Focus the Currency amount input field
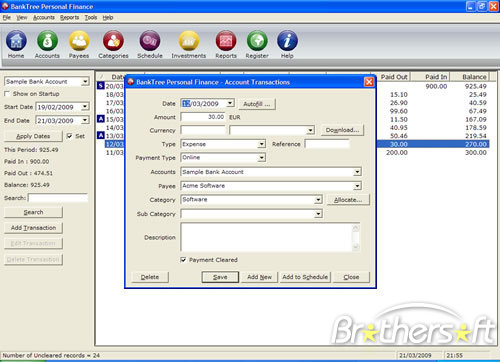This screenshot has width=500, height=362. pos(203,130)
